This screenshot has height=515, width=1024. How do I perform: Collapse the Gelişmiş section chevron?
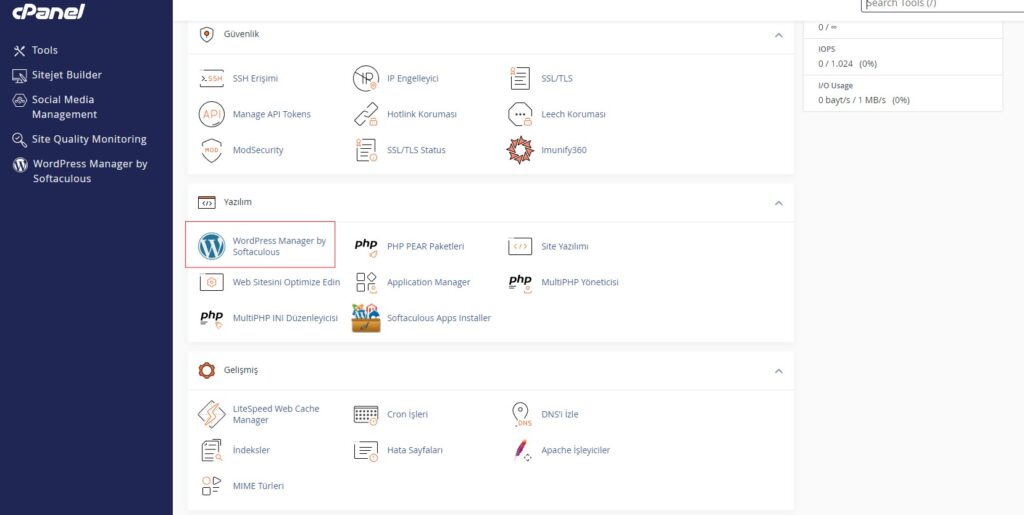778,371
